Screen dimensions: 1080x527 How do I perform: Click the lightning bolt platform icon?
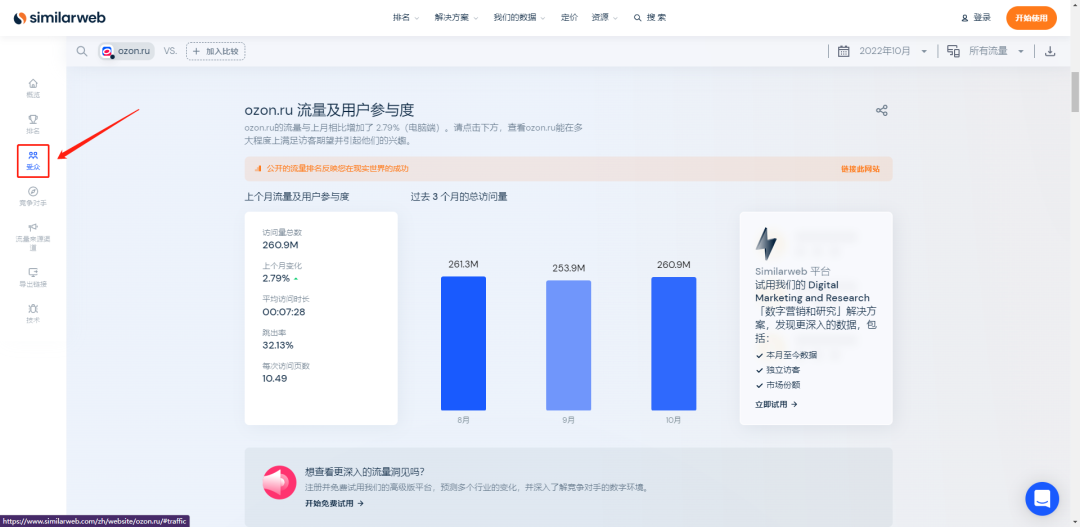coord(766,244)
